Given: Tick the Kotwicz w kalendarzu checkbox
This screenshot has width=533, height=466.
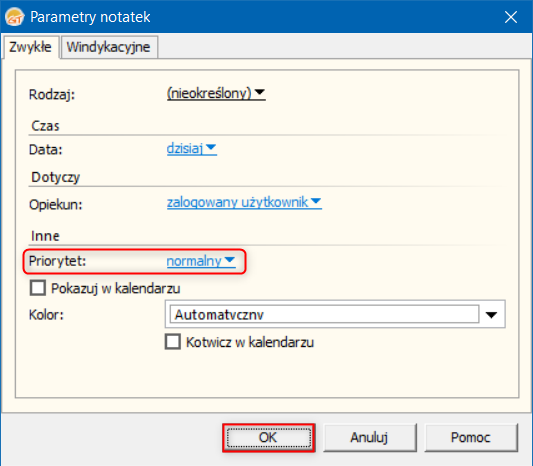Looking at the screenshot, I should pos(173,342).
